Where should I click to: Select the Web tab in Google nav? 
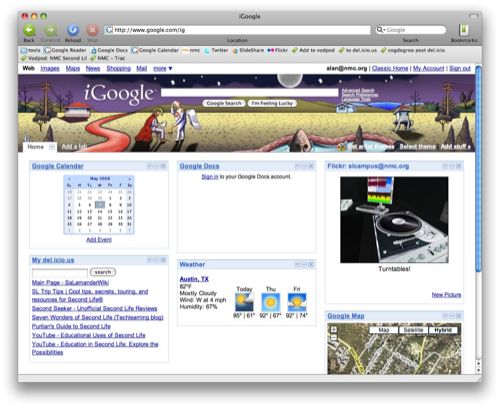(28, 68)
